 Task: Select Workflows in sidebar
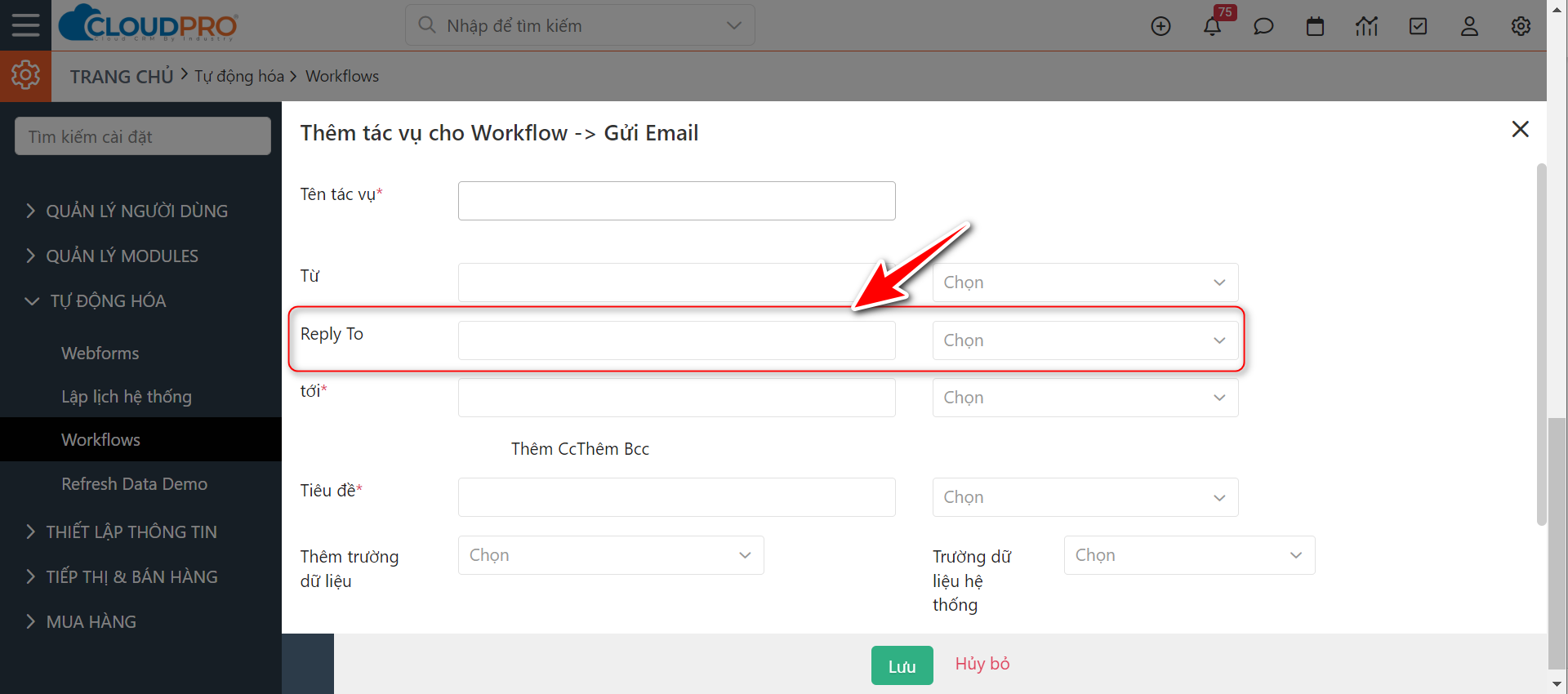[x=140, y=439]
